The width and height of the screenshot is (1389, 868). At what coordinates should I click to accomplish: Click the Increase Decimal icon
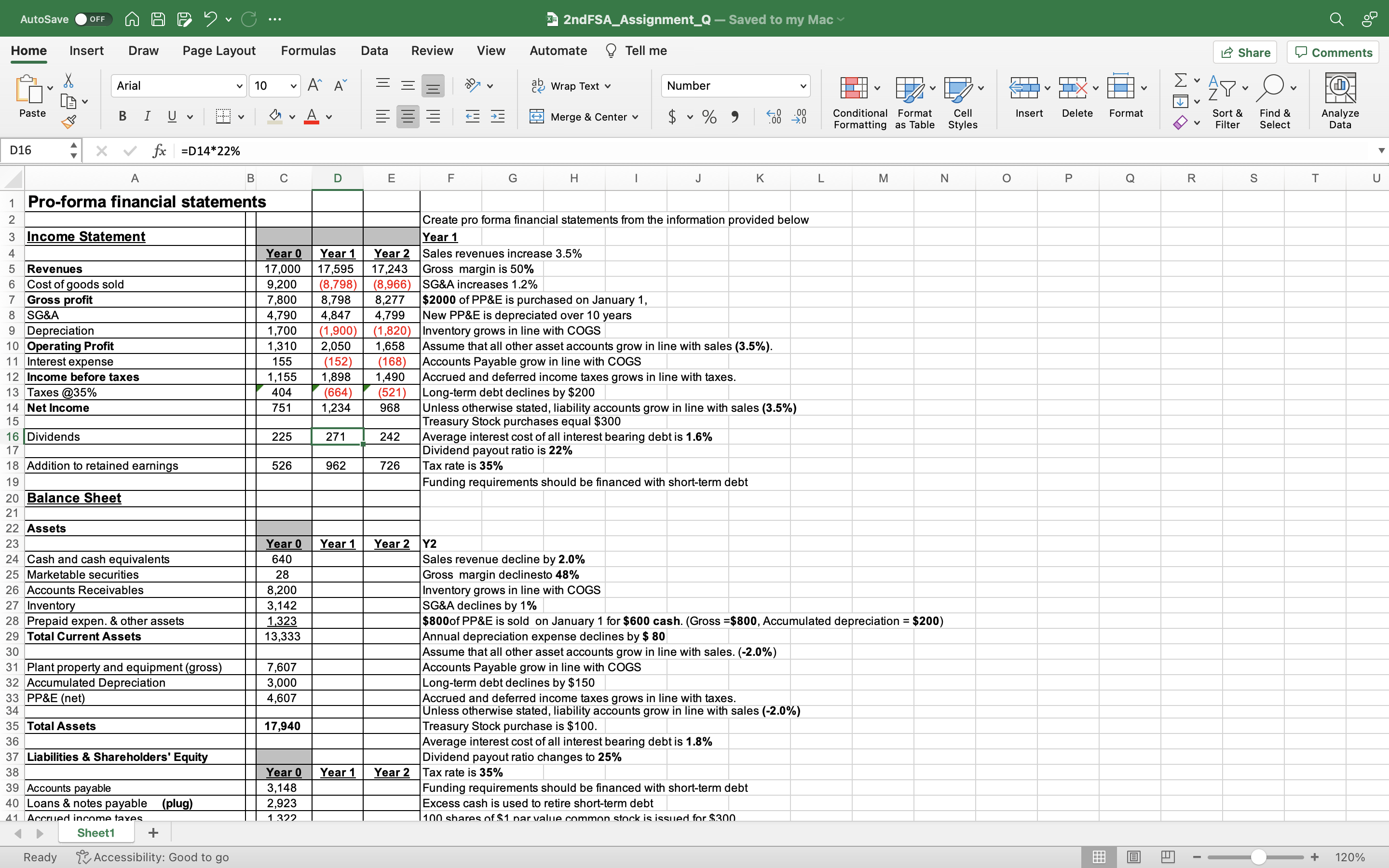coord(774,117)
